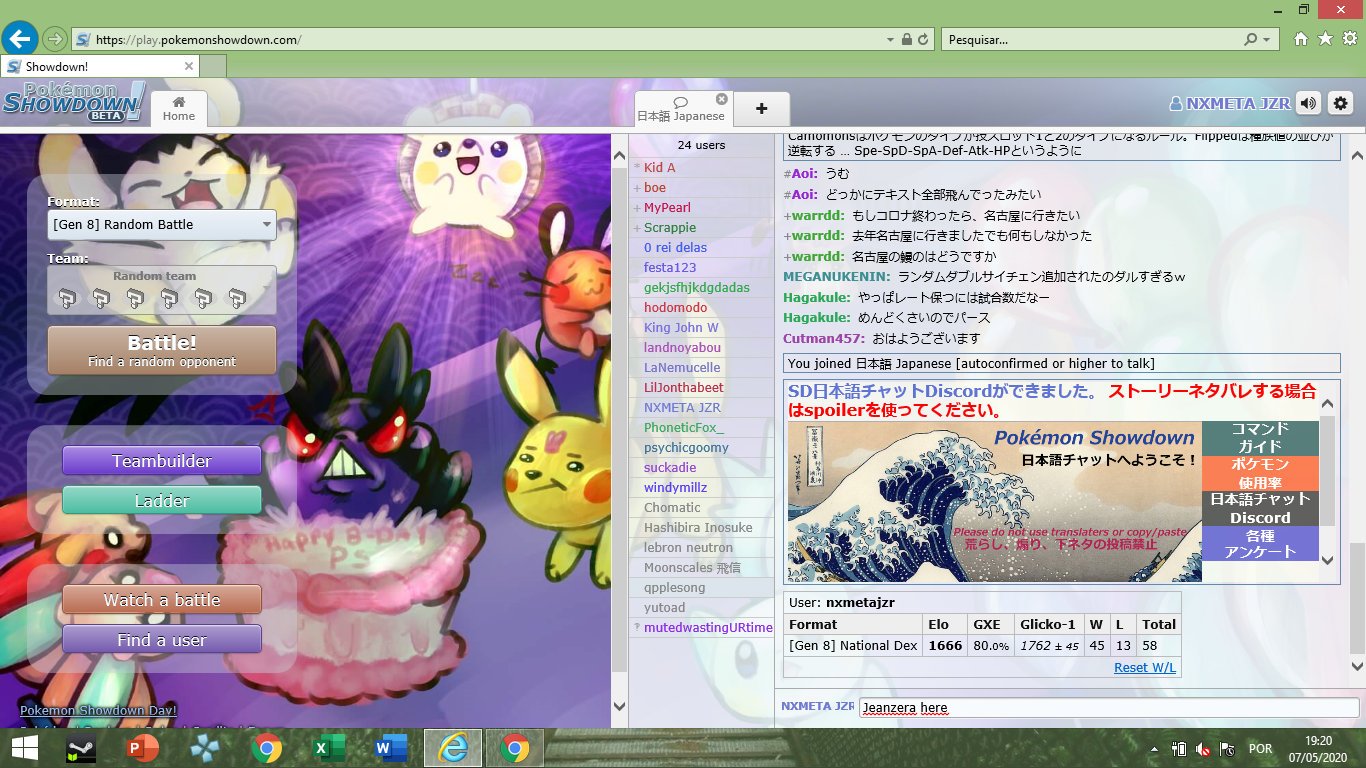This screenshot has height=768, width=1366.
Task: Click the Pokémon Showdown logo
Action: 73,102
